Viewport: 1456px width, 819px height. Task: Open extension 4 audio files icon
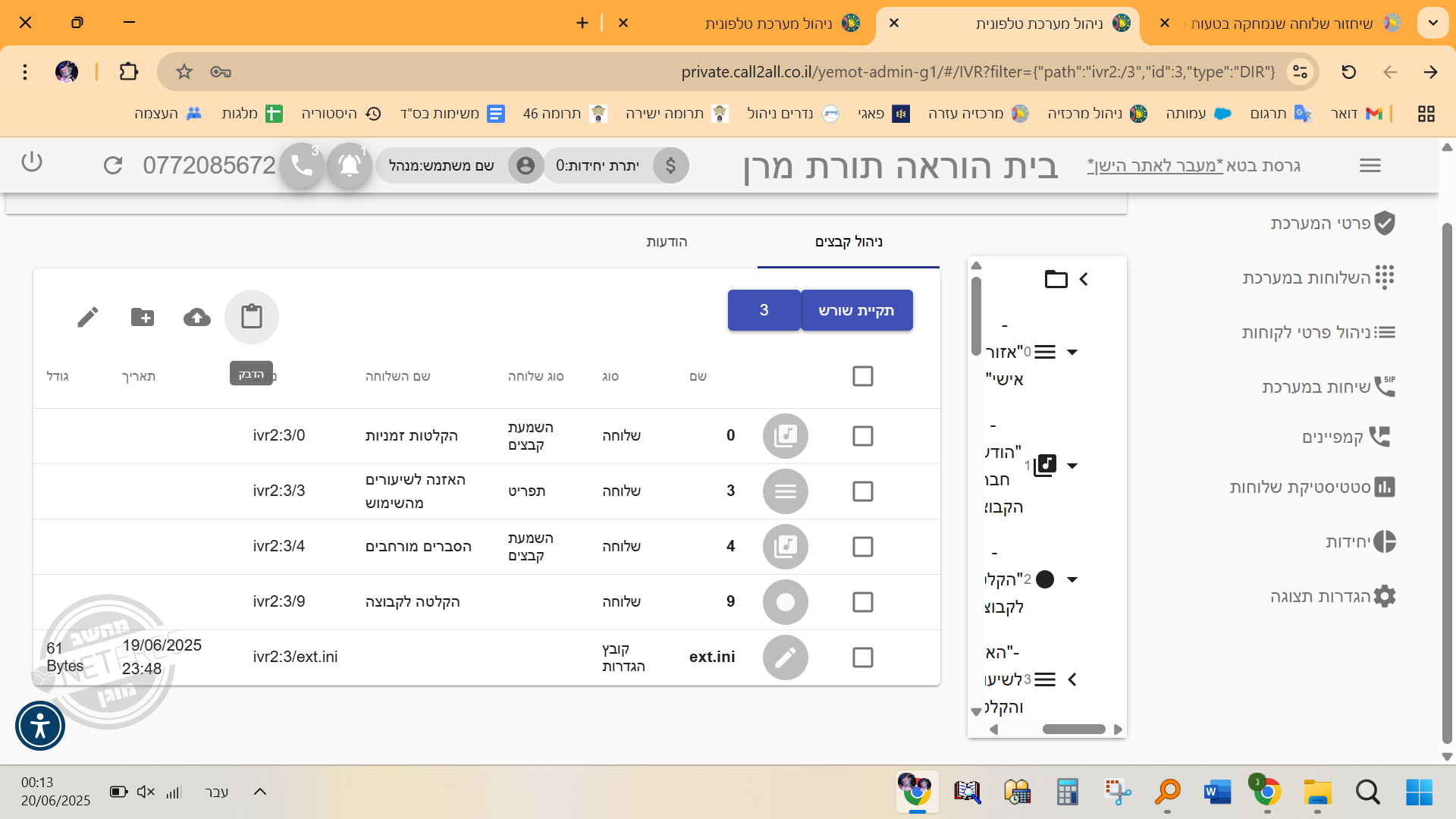(785, 546)
